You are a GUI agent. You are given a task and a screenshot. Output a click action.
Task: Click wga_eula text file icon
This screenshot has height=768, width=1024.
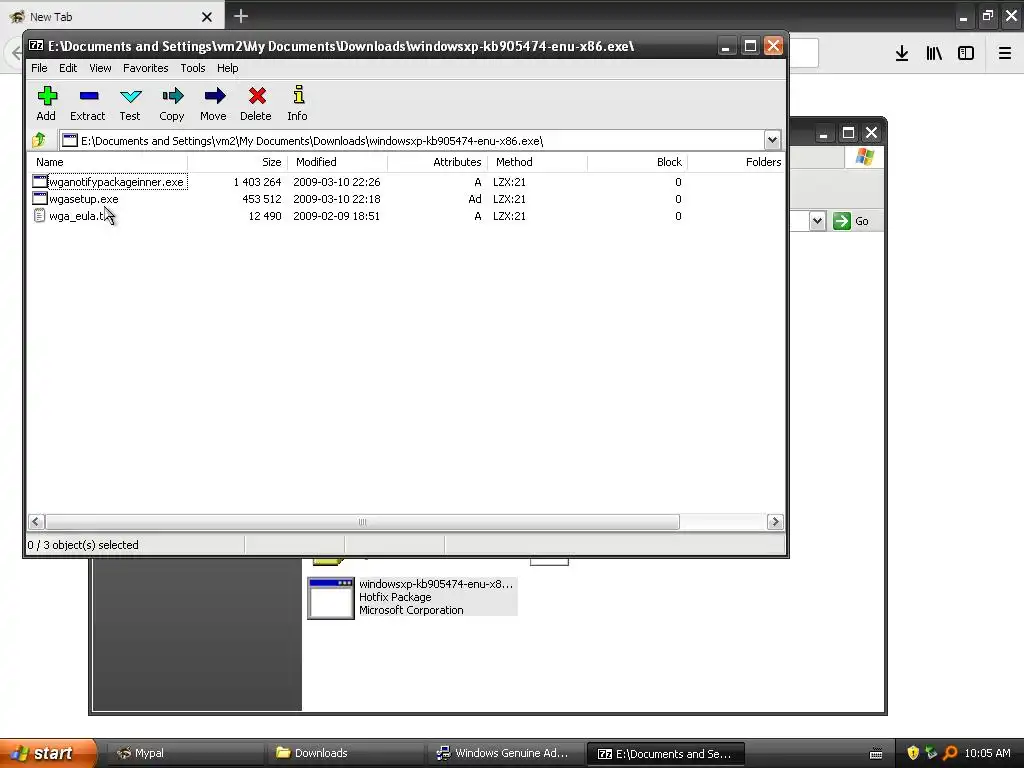(39, 216)
